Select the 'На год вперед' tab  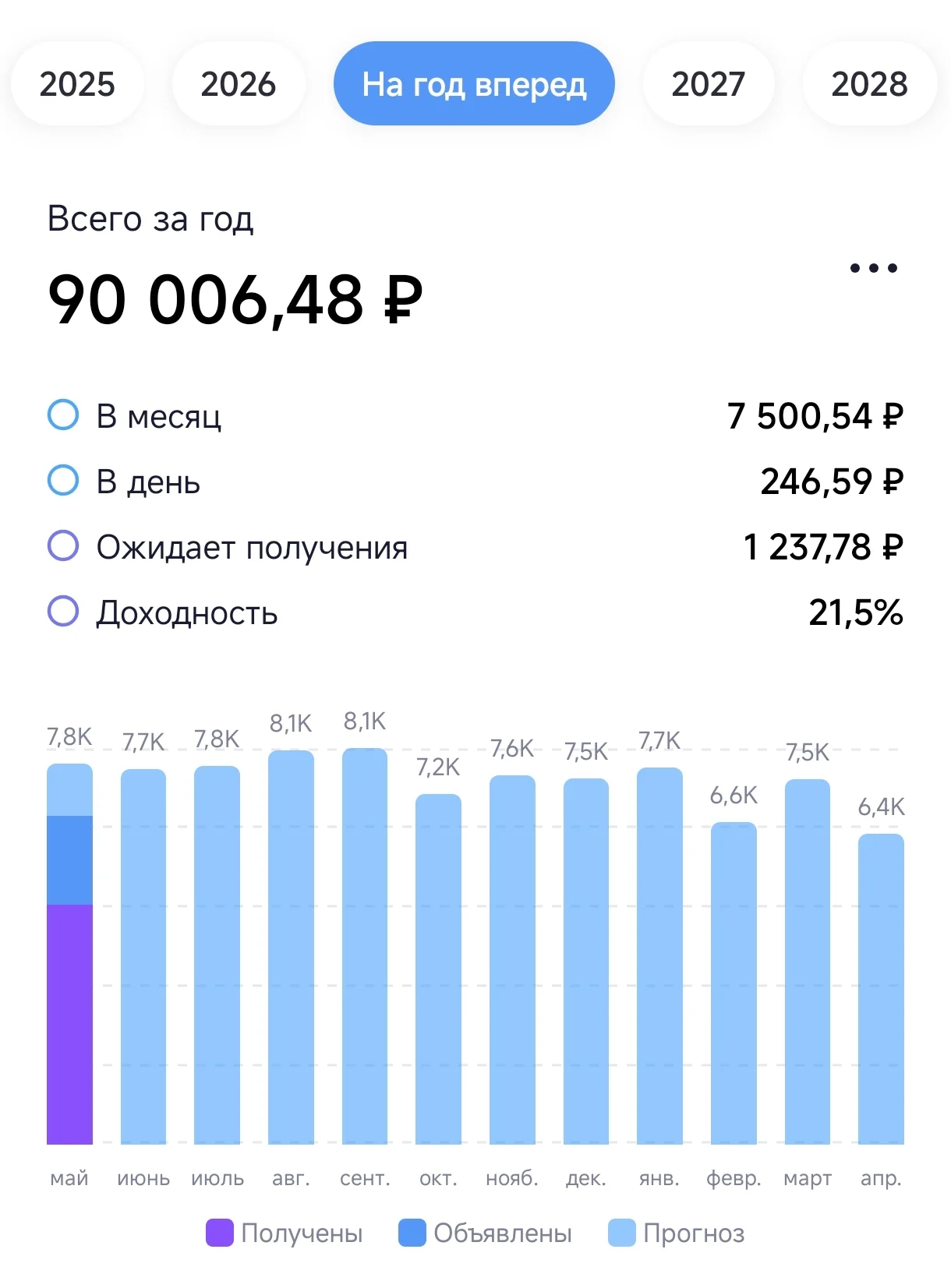(x=474, y=83)
